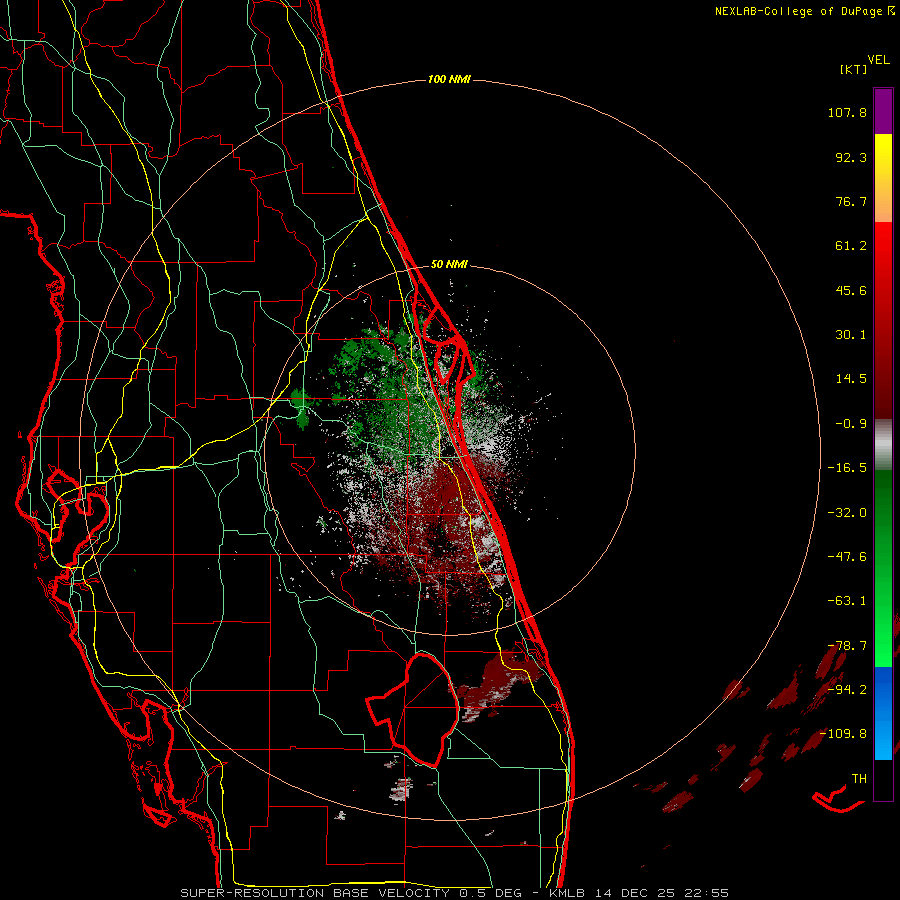Click the 100 NMI range ring label
Image resolution: width=900 pixels, height=900 pixels.
click(x=449, y=79)
